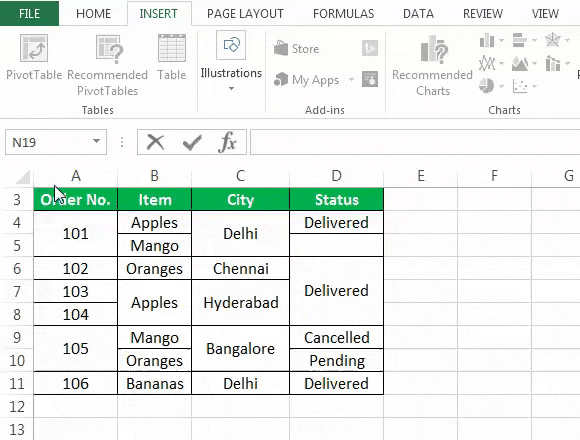Click the Select All corner triangle
This screenshot has height=440, width=580.
(x=23, y=177)
